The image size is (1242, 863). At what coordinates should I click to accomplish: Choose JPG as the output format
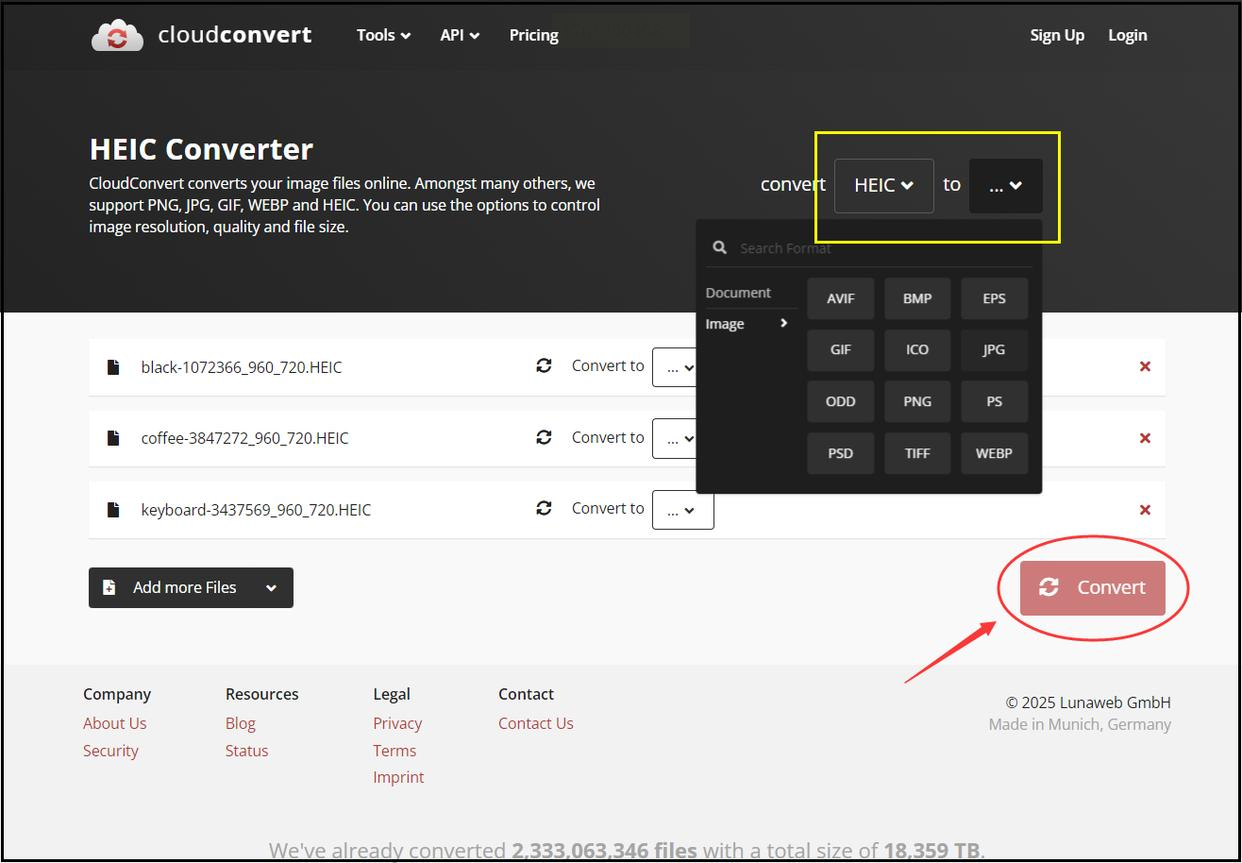[x=993, y=350]
